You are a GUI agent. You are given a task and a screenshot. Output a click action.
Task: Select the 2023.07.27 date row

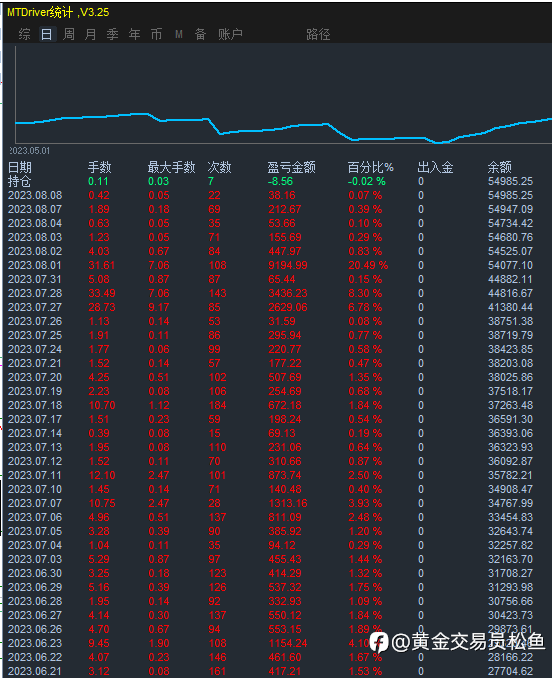pos(35,307)
